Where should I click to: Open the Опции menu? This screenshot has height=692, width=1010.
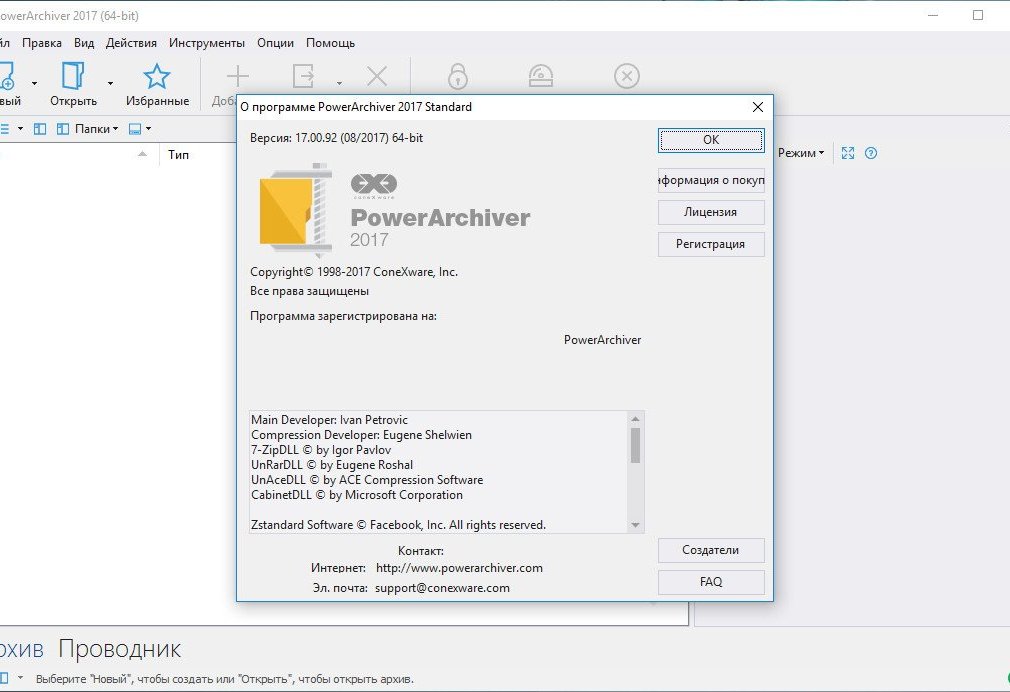point(275,43)
